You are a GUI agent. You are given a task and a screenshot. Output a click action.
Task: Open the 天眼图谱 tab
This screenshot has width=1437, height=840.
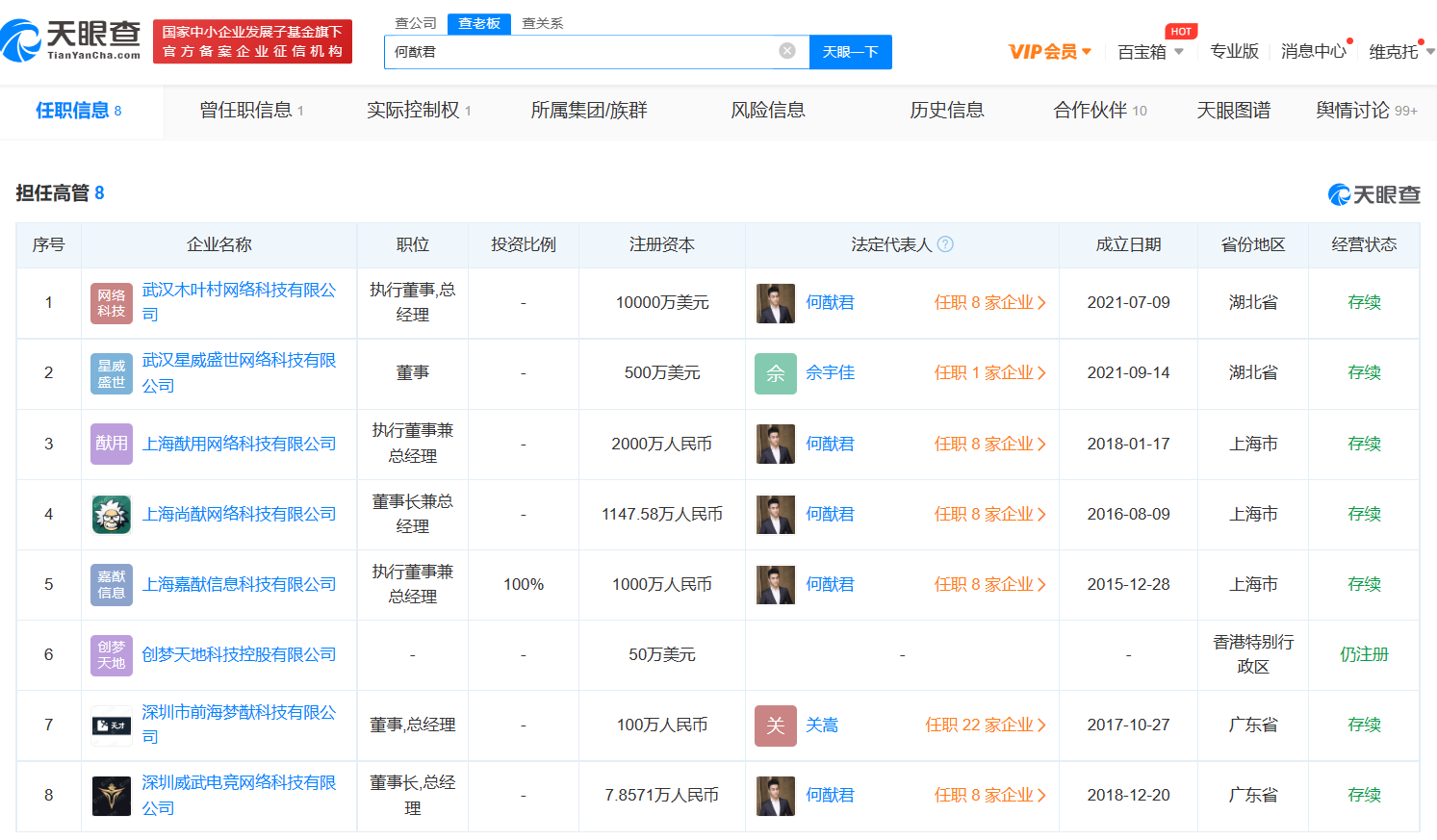(1233, 111)
